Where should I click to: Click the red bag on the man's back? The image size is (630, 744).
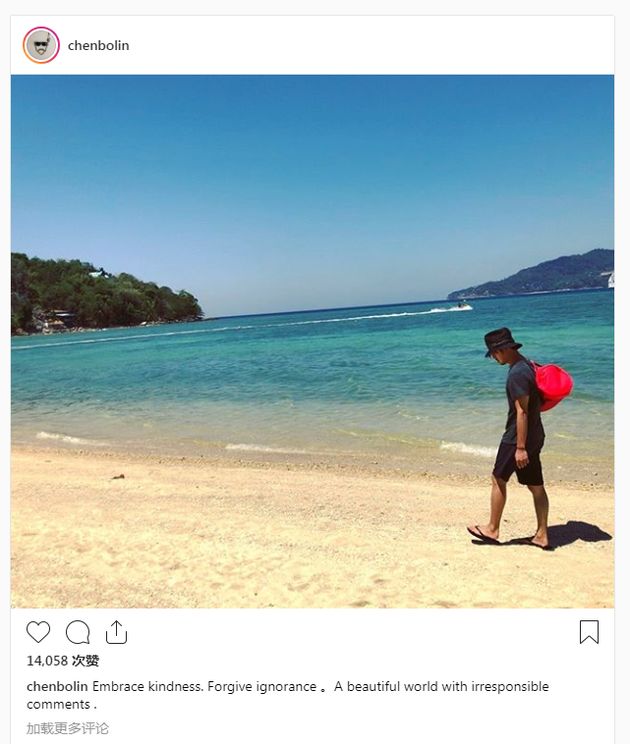tap(553, 386)
